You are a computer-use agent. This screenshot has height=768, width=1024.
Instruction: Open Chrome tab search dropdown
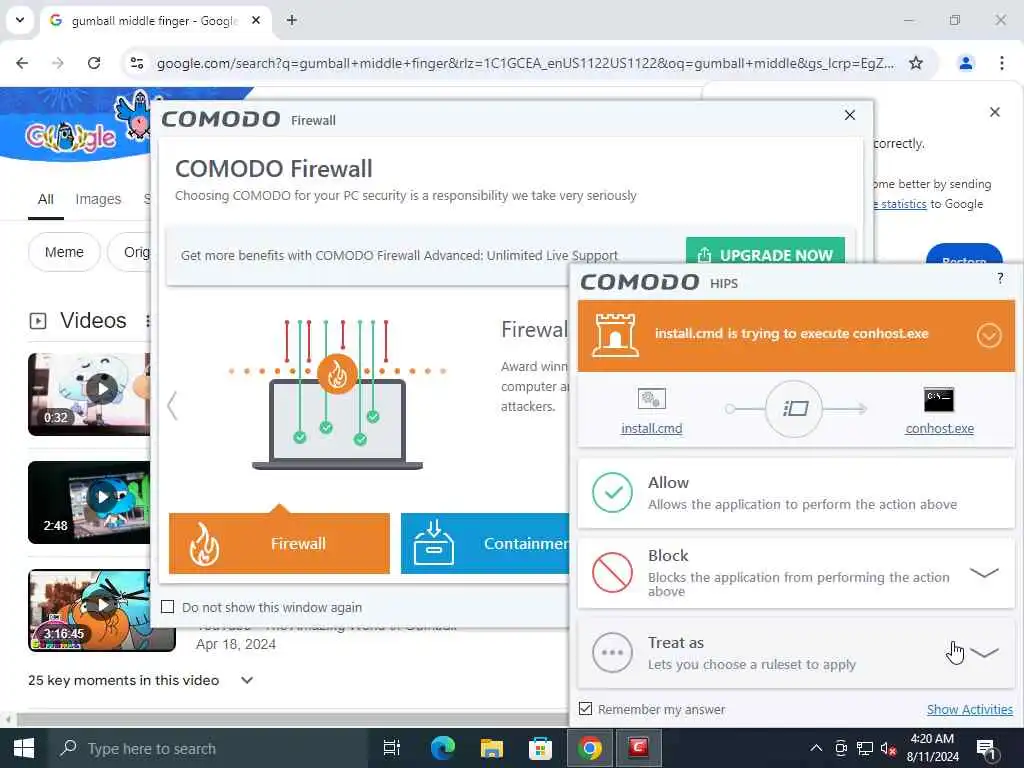coord(20,20)
